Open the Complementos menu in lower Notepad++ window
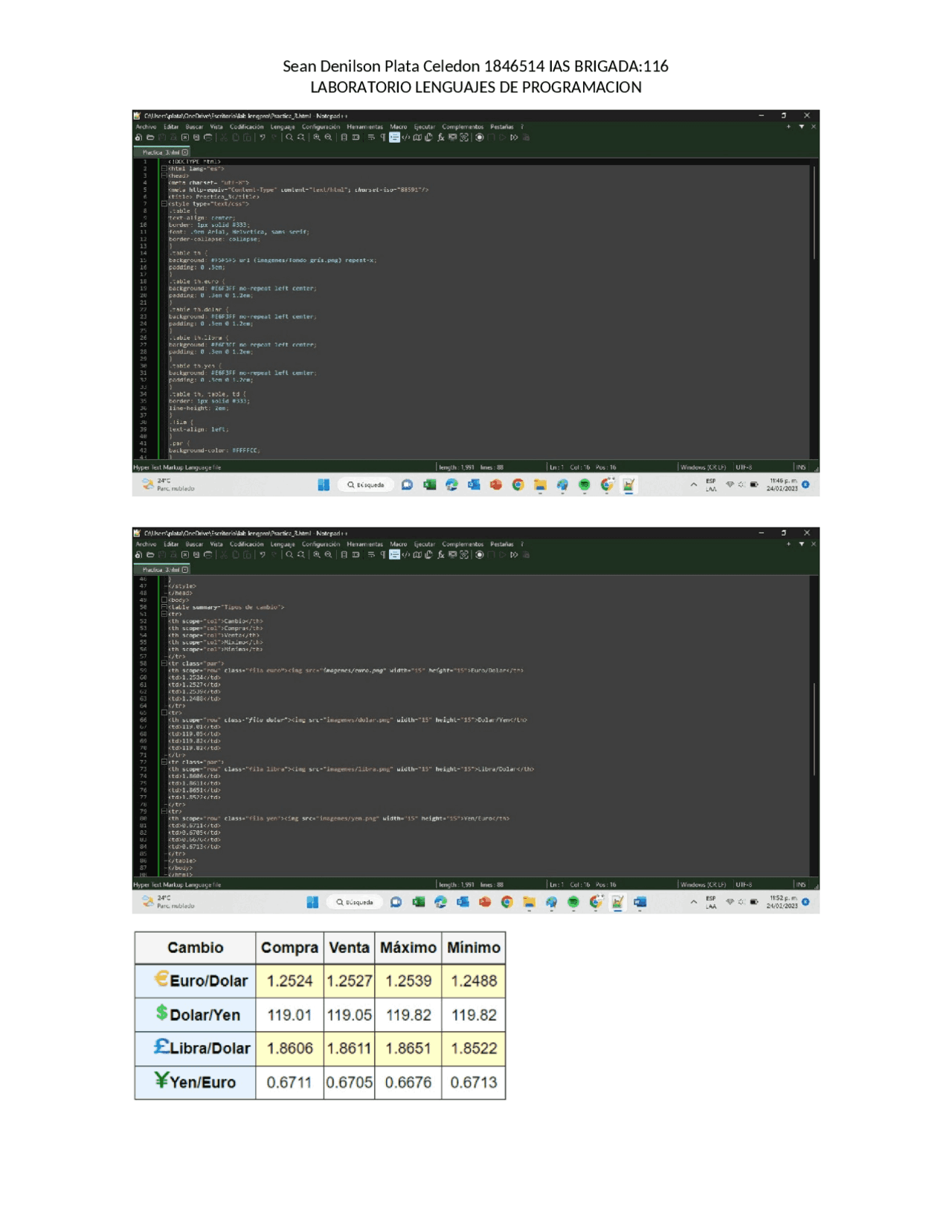The image size is (952, 1232). click(462, 545)
